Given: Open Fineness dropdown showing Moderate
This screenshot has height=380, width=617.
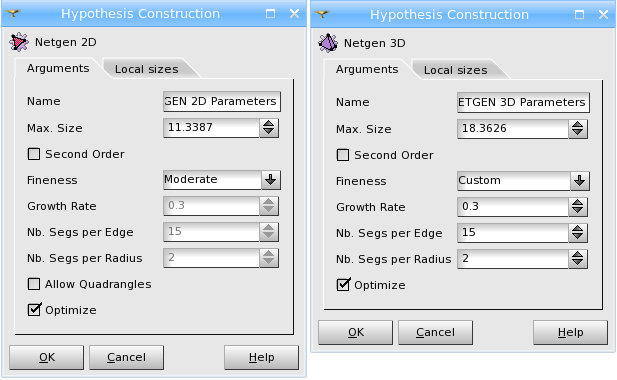Looking at the screenshot, I should pyautogui.click(x=222, y=180).
